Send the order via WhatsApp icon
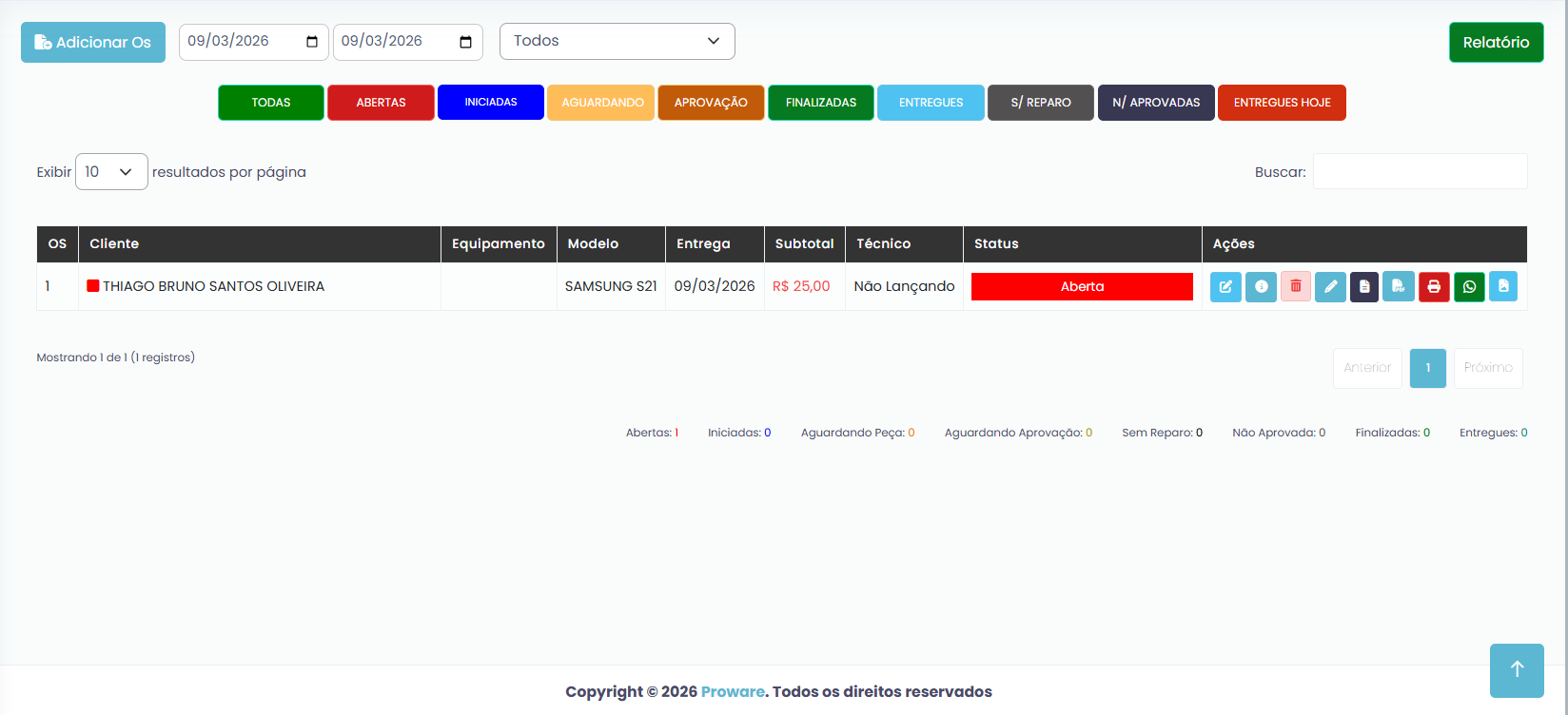Screen dimensions: 1568x715 click(1469, 287)
